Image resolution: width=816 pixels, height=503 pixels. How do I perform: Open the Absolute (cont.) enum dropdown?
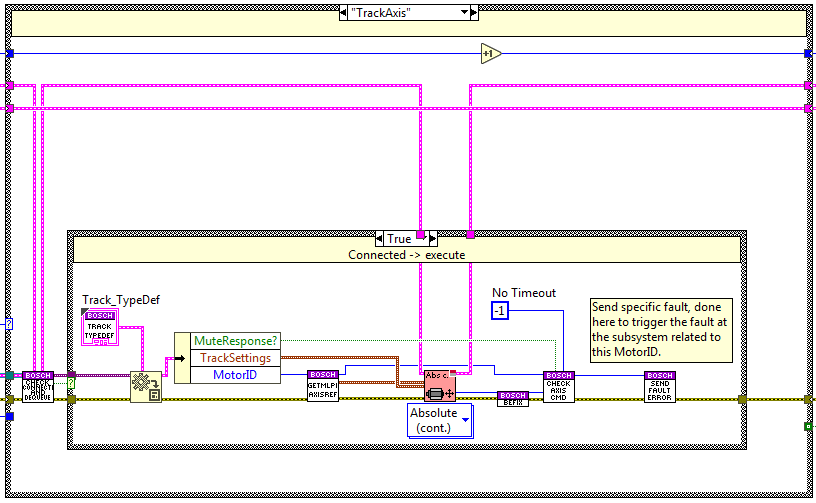[x=465, y=420]
